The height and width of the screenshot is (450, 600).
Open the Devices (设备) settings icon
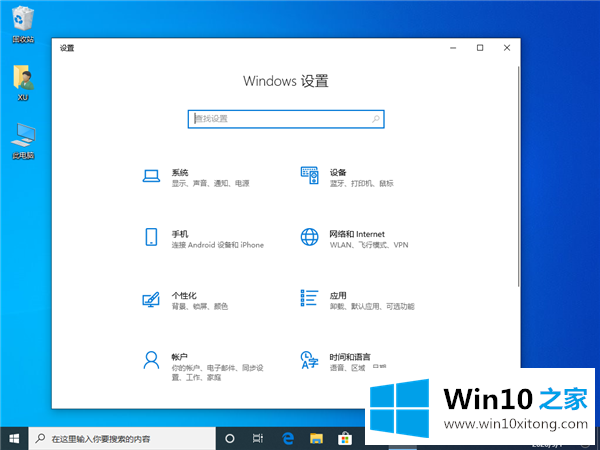point(309,175)
